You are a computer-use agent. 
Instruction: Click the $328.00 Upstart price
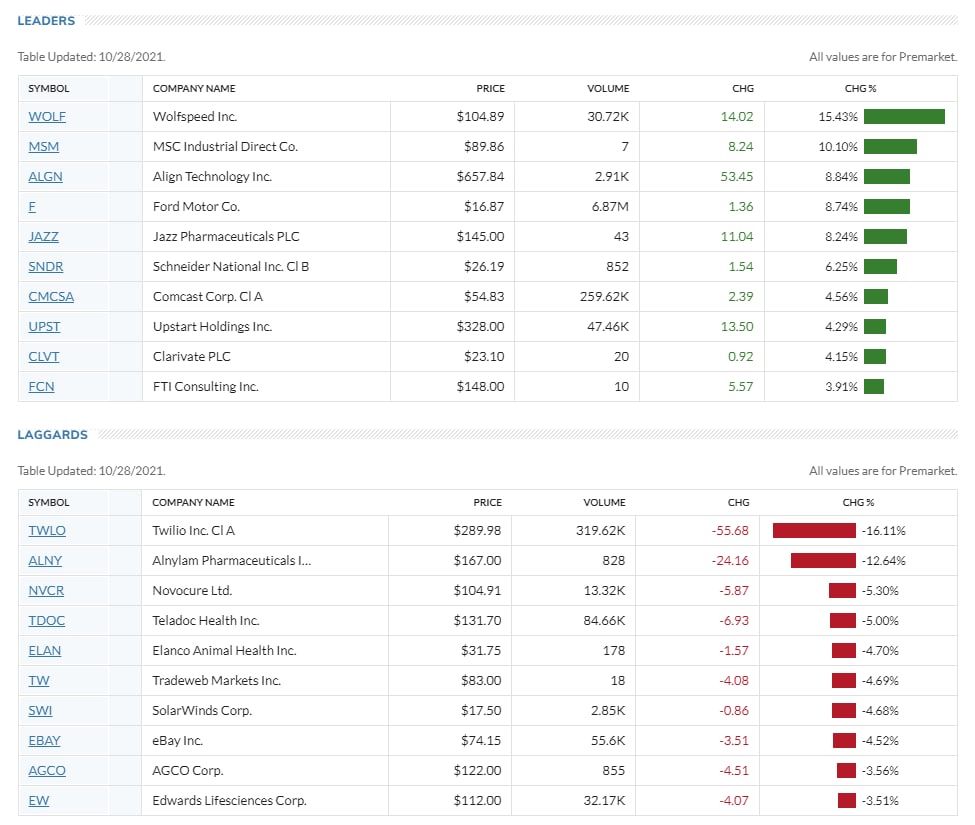pyautogui.click(x=480, y=326)
